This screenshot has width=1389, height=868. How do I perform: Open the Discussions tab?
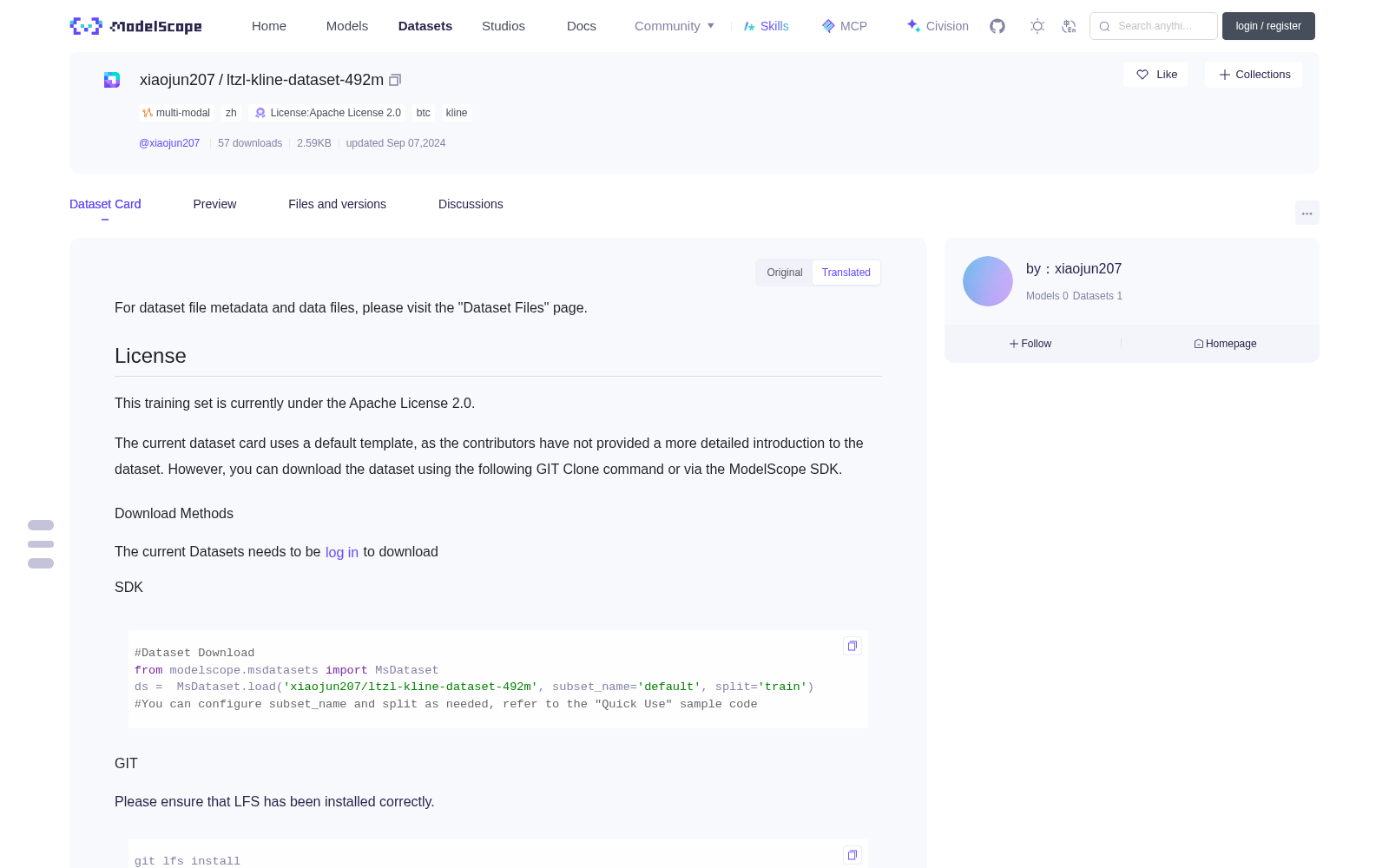pyautogui.click(x=471, y=204)
